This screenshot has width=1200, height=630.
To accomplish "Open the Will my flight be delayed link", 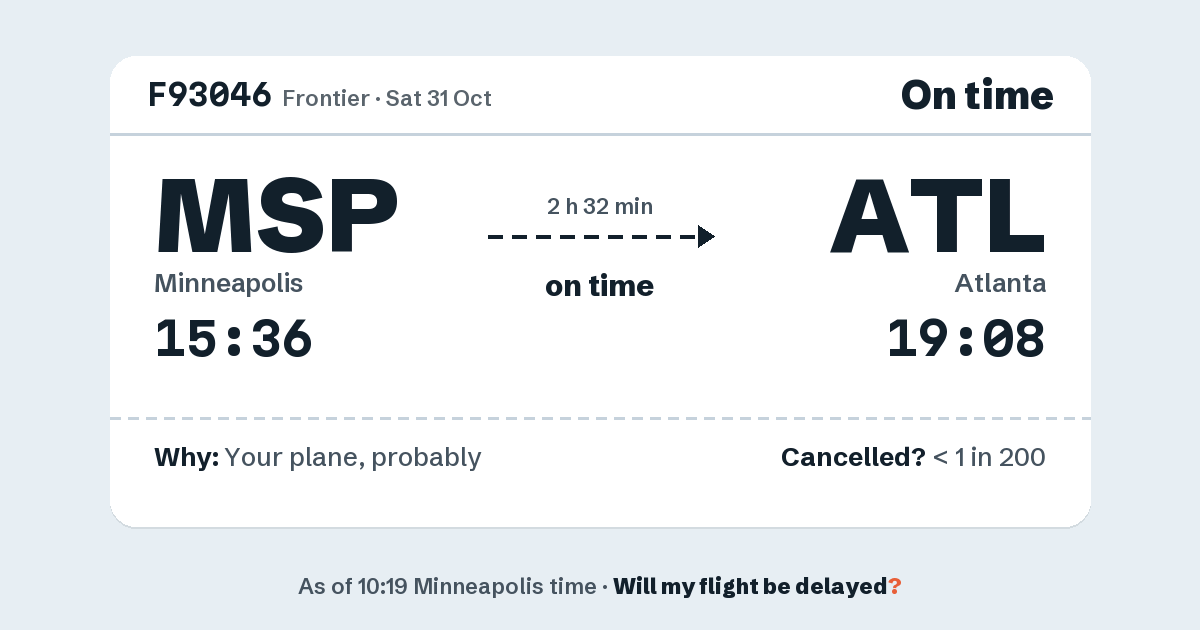I will (x=751, y=586).
